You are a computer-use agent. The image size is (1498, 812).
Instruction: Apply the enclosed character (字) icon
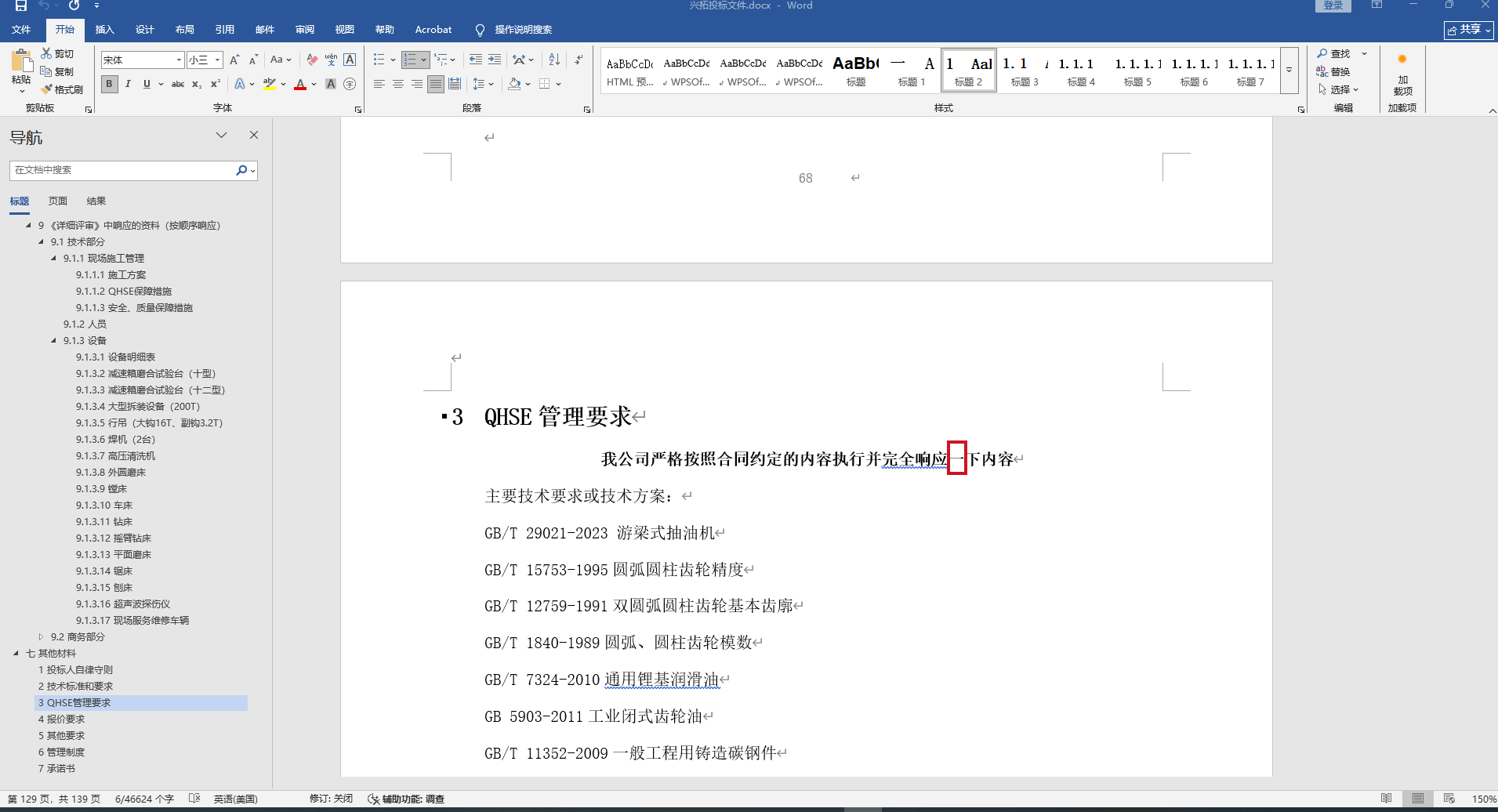pyautogui.click(x=350, y=84)
